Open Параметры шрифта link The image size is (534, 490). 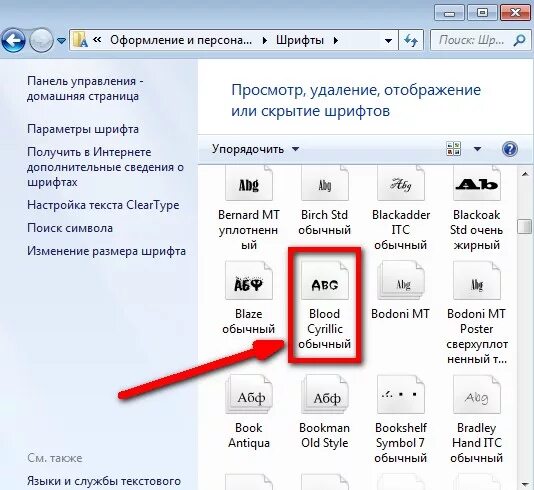click(x=83, y=129)
